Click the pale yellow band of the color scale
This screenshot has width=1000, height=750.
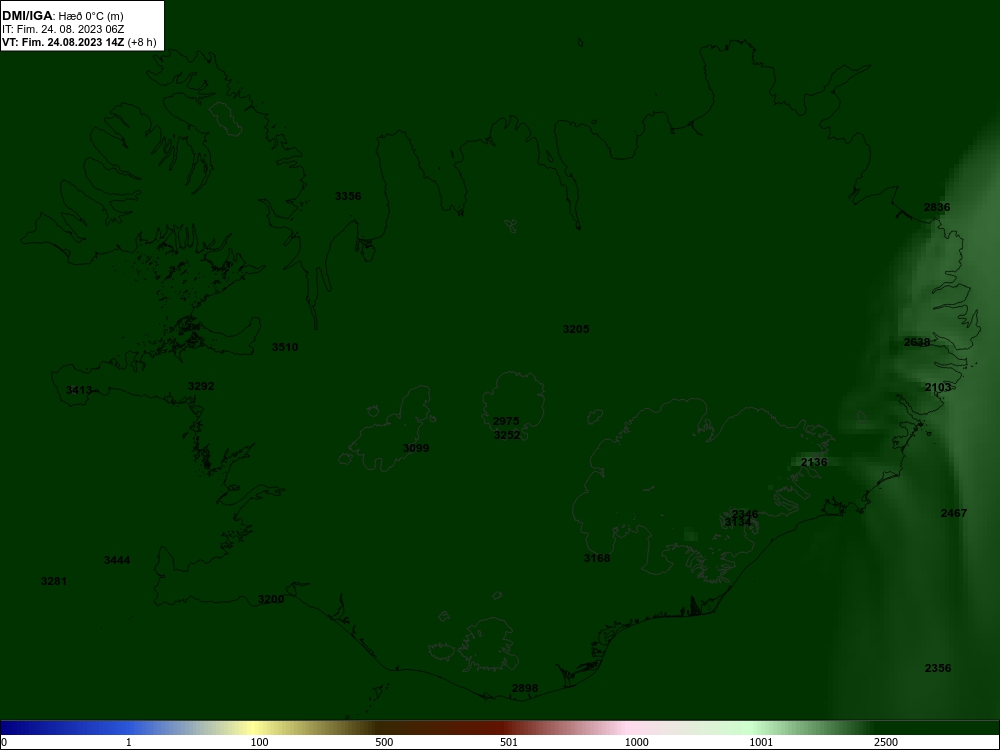coord(255,728)
